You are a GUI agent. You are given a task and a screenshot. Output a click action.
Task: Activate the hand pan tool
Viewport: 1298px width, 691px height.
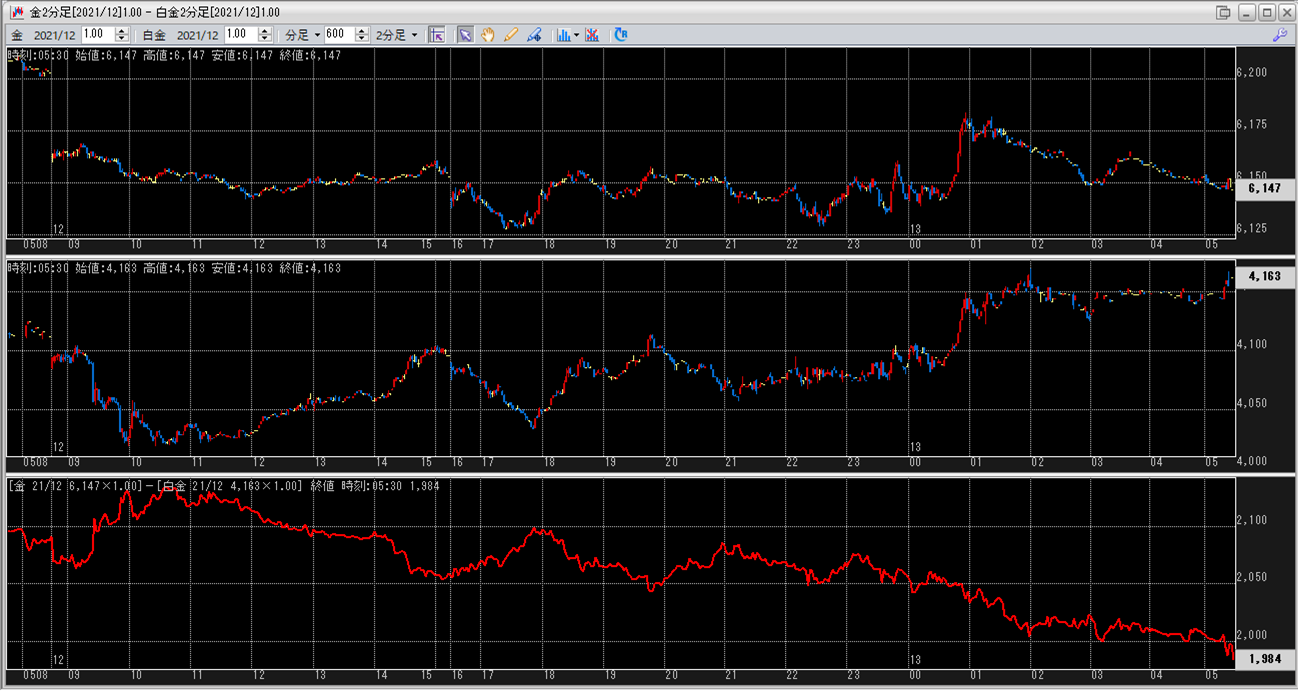click(488, 34)
